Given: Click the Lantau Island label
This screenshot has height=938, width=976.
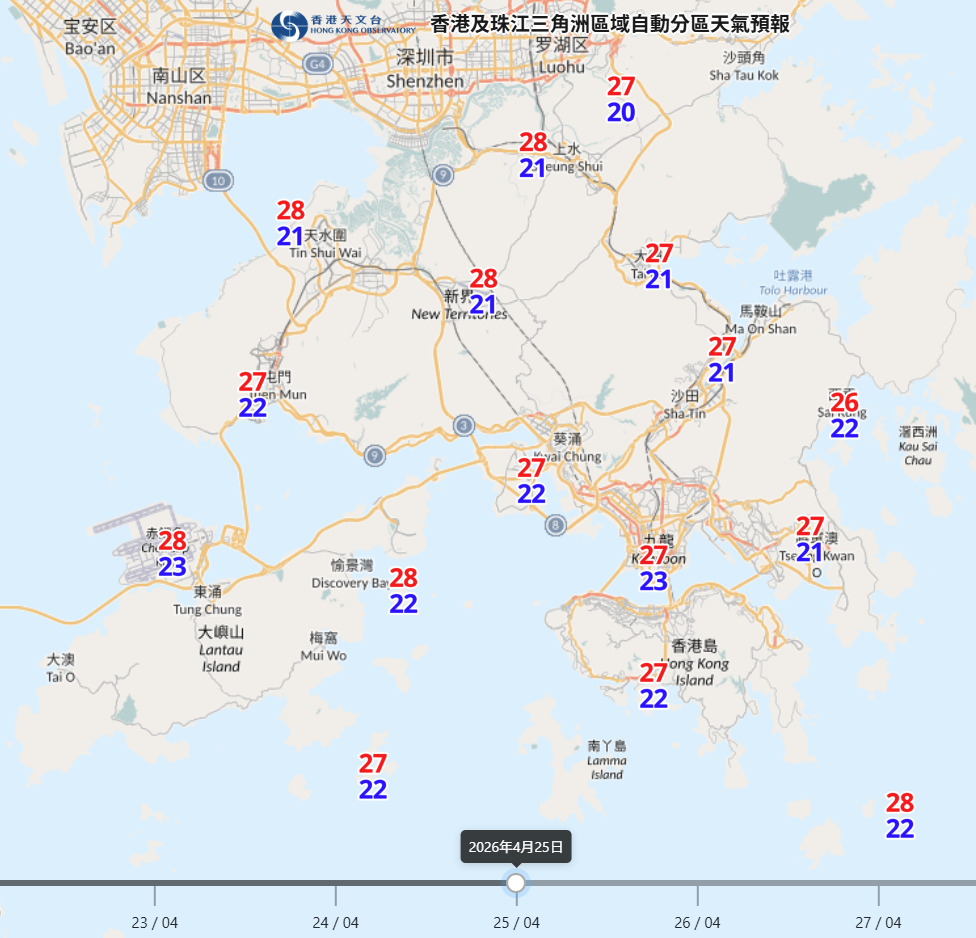Looking at the screenshot, I should tap(220, 649).
